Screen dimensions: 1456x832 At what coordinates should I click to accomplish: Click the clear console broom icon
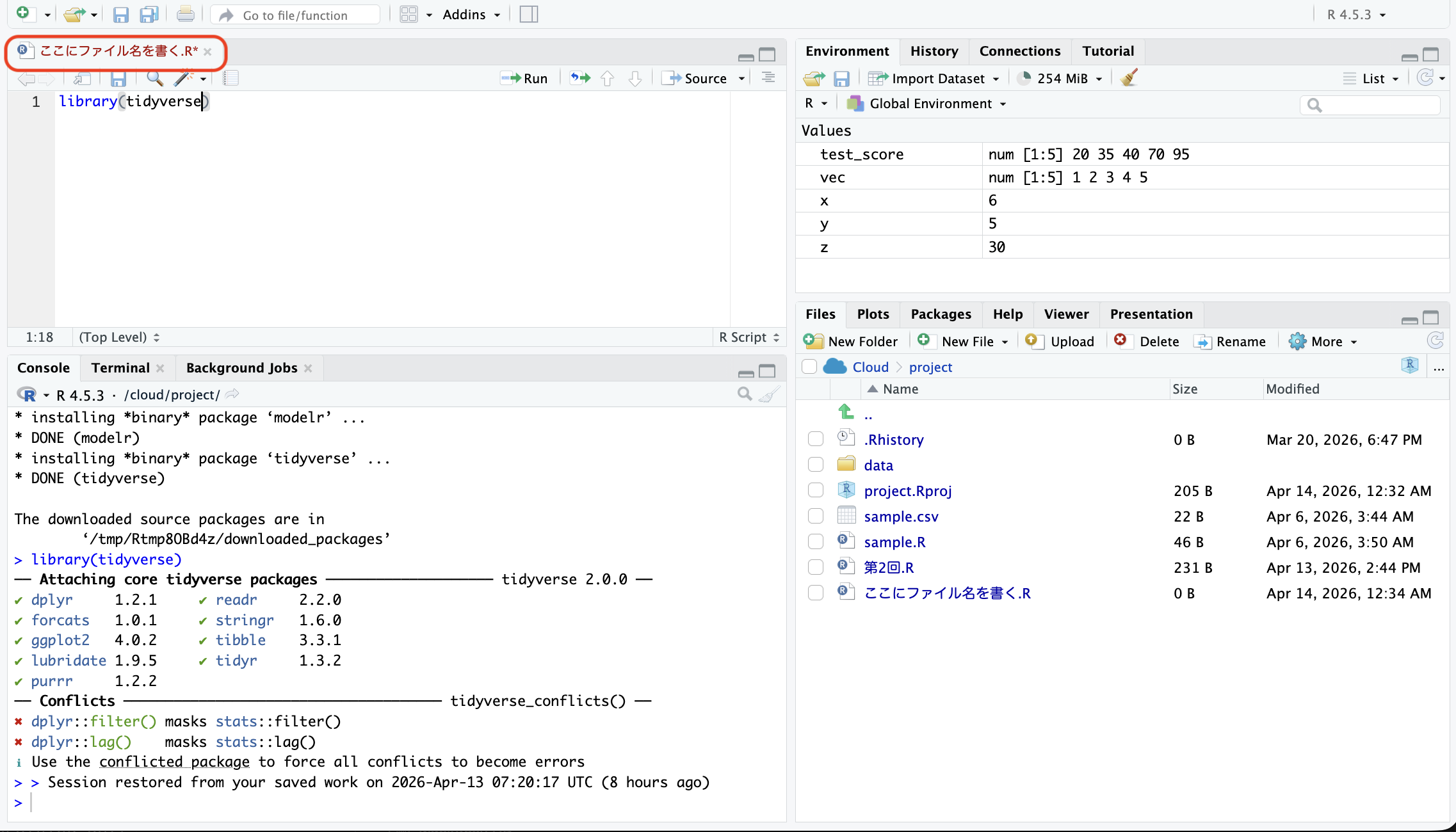(x=770, y=394)
